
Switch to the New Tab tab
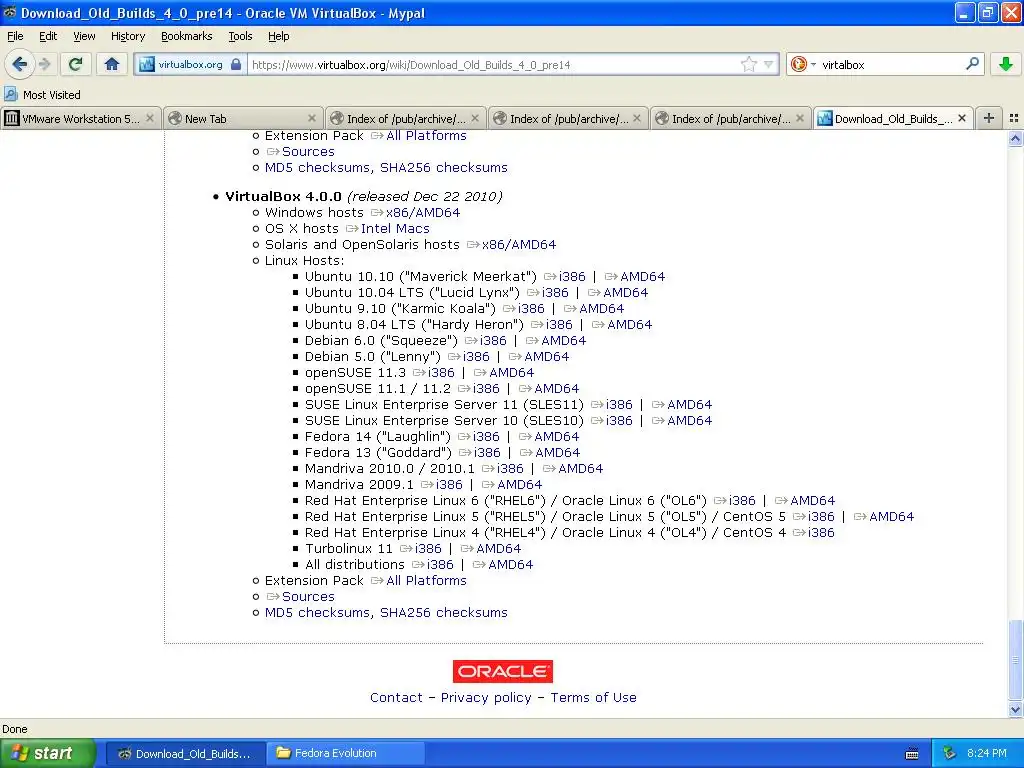tap(242, 118)
